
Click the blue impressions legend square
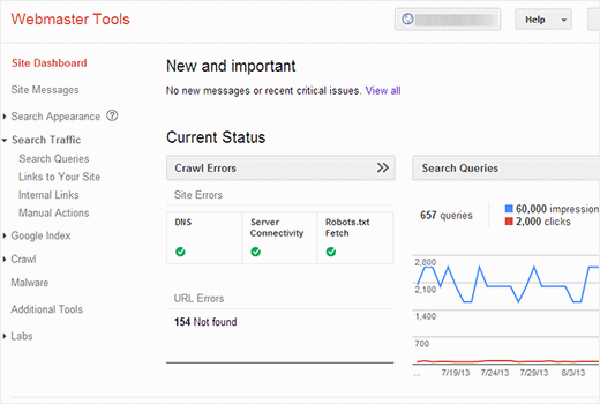508,209
